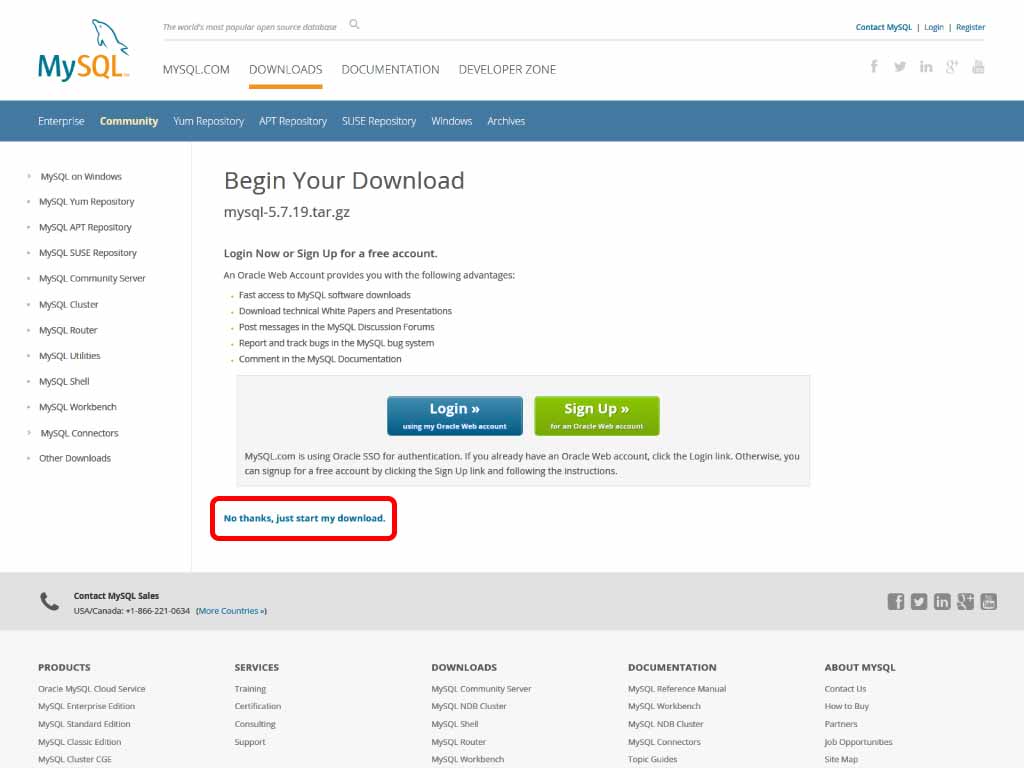Screen dimensions: 1024x768
Task: Click footer LinkedIn icon
Action: coord(942,601)
